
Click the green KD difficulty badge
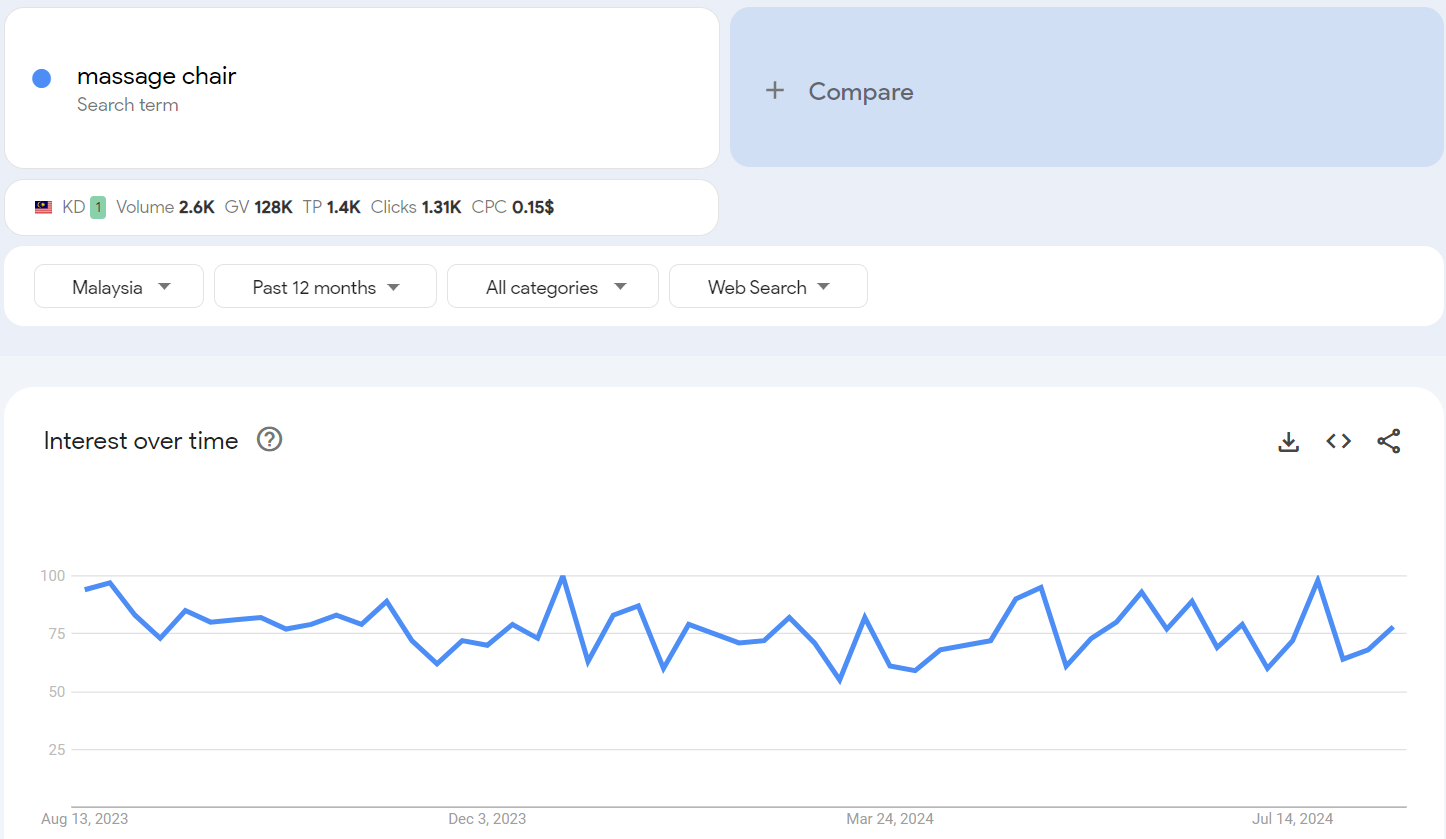[98, 208]
